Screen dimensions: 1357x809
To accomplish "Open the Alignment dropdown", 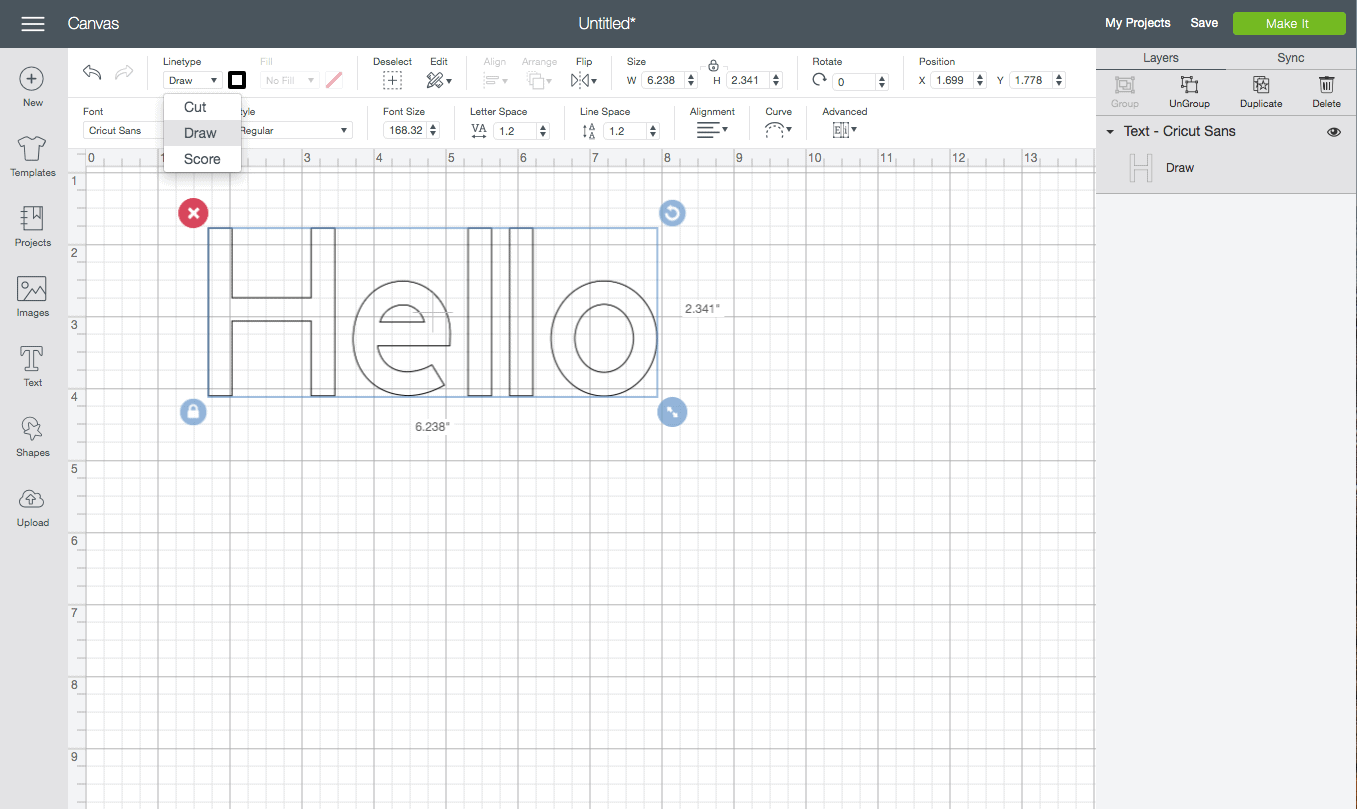I will [x=712, y=130].
